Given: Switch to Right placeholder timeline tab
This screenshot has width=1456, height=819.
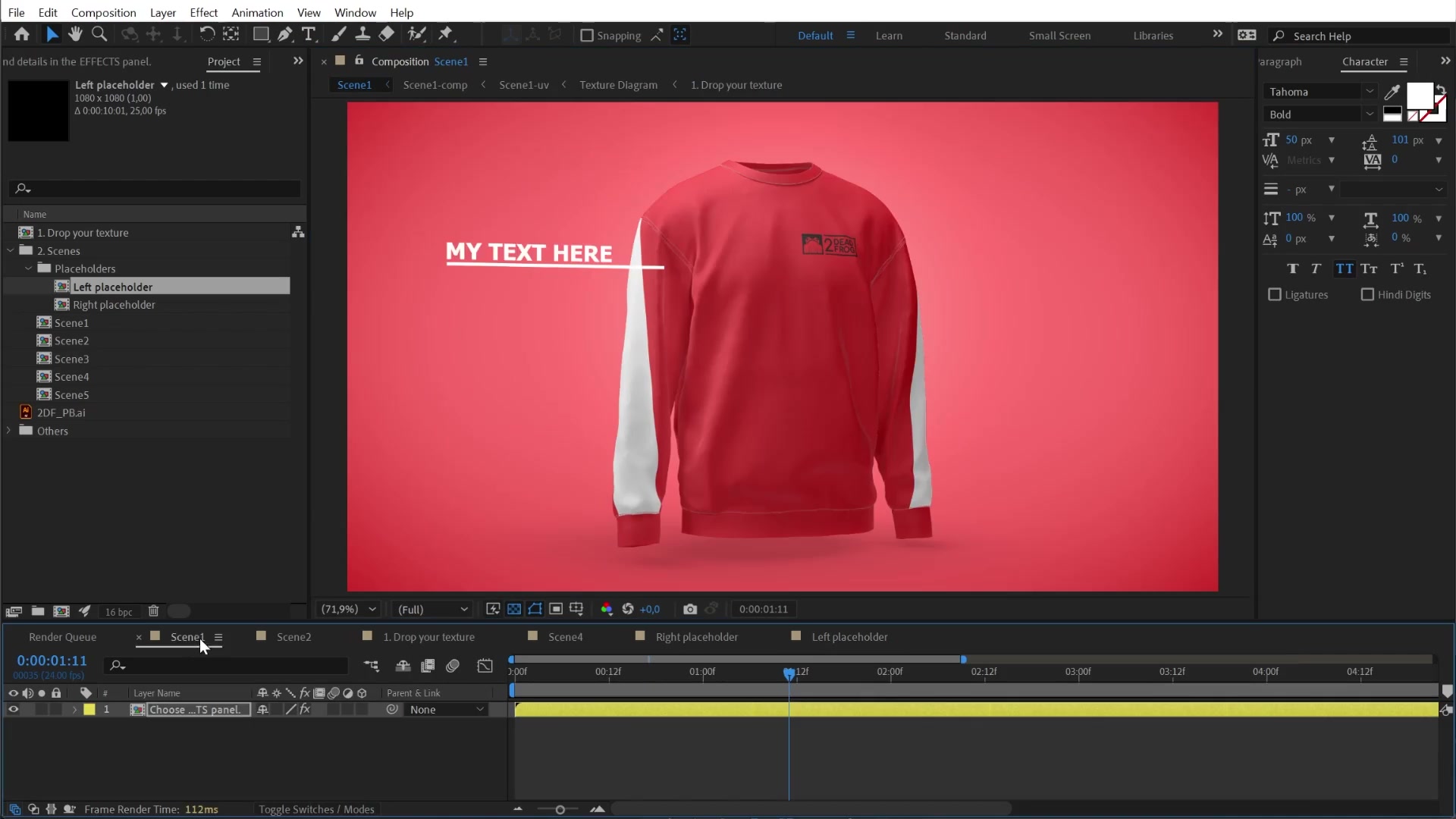Looking at the screenshot, I should [696, 637].
